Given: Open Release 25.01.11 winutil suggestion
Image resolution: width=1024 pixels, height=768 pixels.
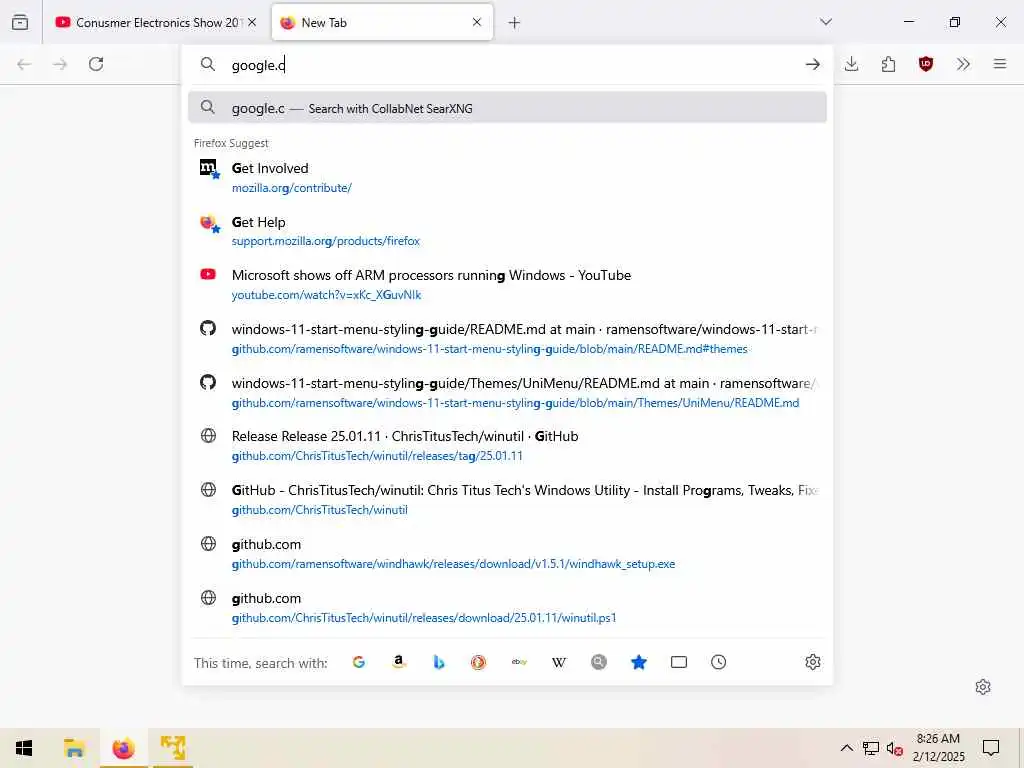Looking at the screenshot, I should (x=507, y=446).
